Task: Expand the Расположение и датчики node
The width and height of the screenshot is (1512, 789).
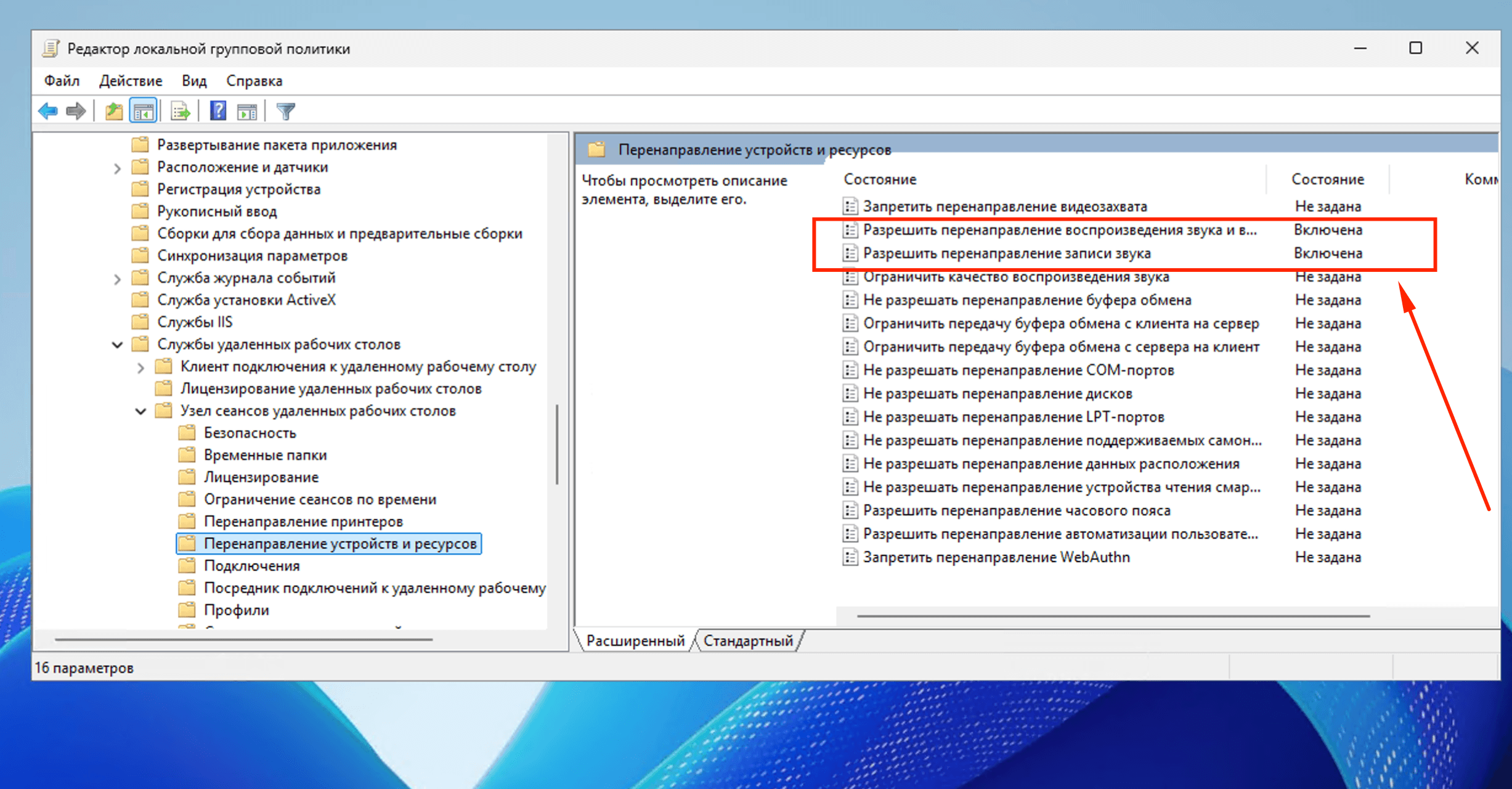Action: (x=117, y=168)
